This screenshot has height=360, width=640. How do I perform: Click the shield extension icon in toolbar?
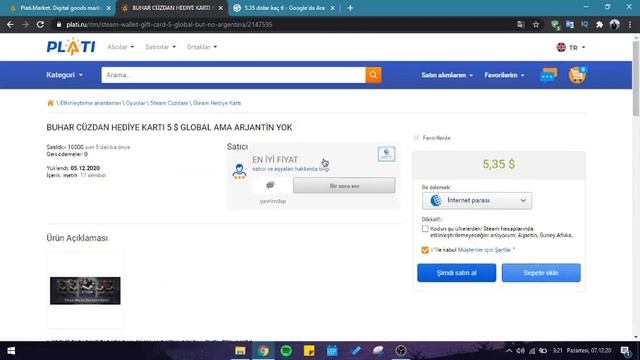(555, 25)
